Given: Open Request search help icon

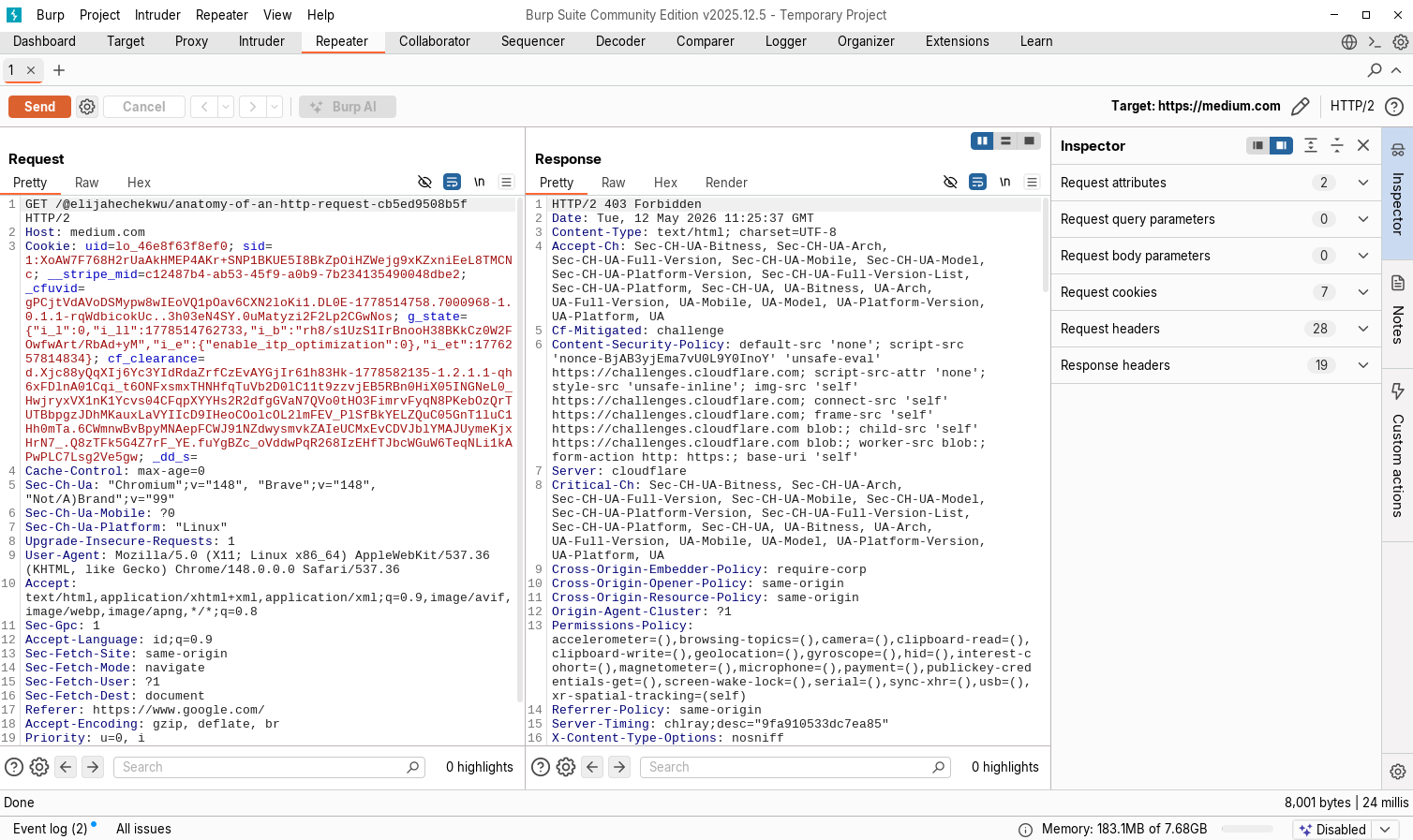Looking at the screenshot, I should click(14, 767).
